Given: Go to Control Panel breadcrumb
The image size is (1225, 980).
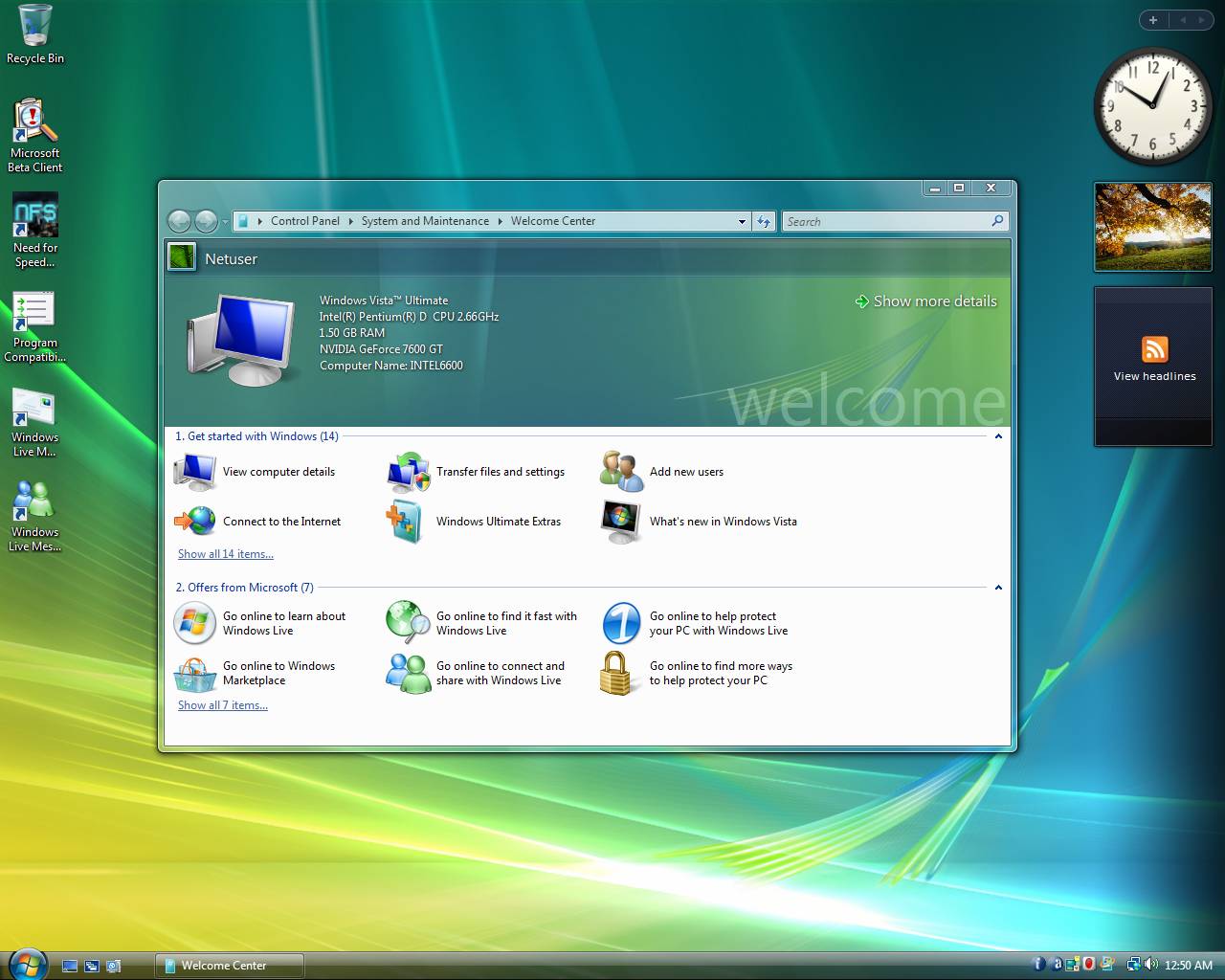Looking at the screenshot, I should 305,221.
